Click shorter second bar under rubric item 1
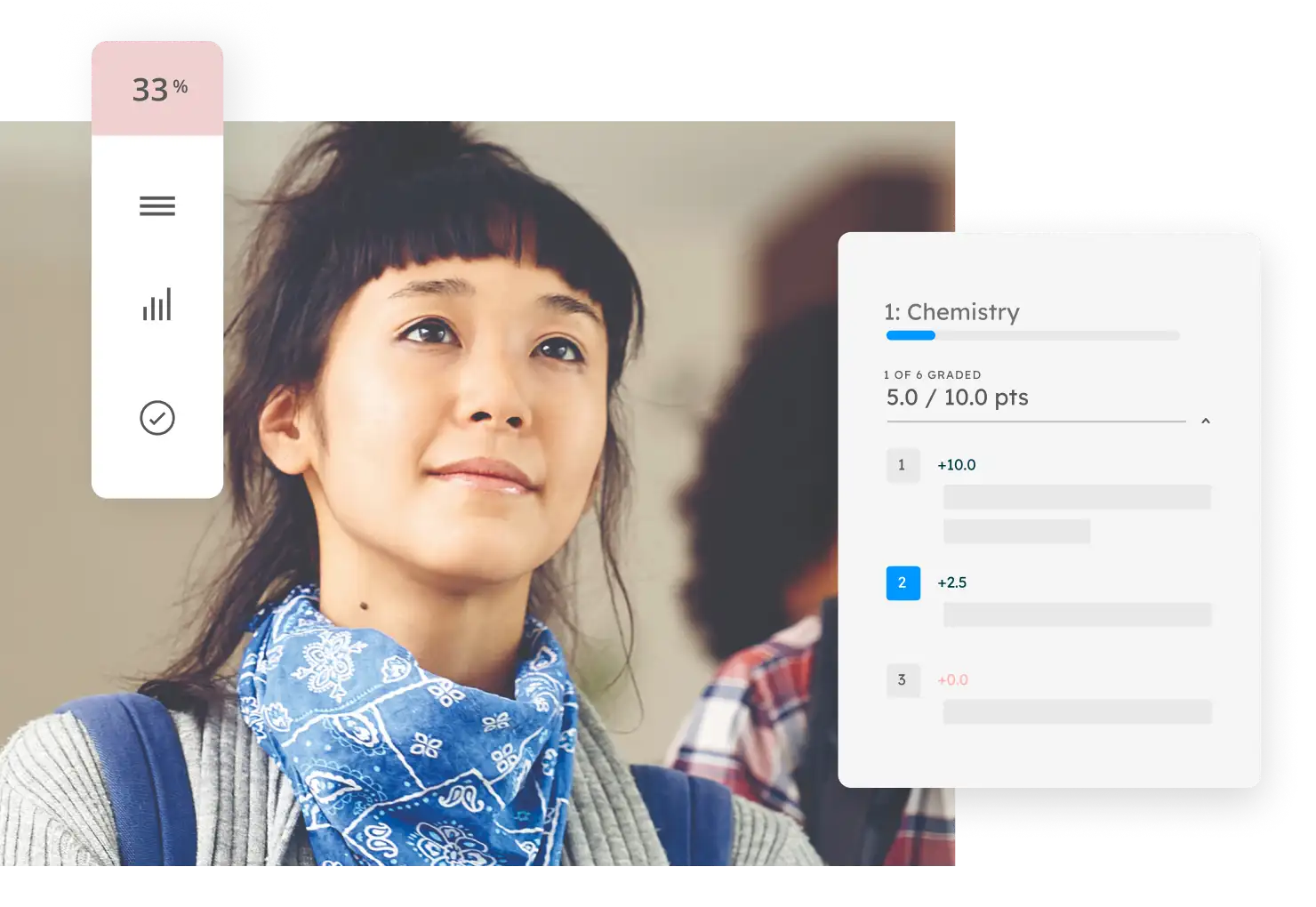The width and height of the screenshot is (1316, 907). click(1016, 532)
